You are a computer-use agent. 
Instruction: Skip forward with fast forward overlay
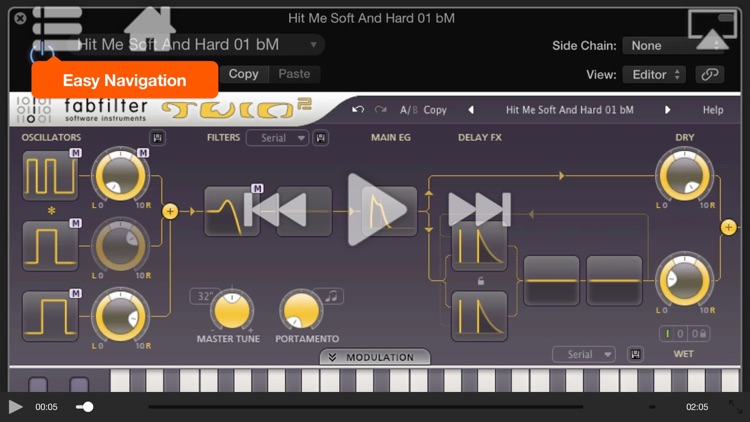[x=480, y=210]
